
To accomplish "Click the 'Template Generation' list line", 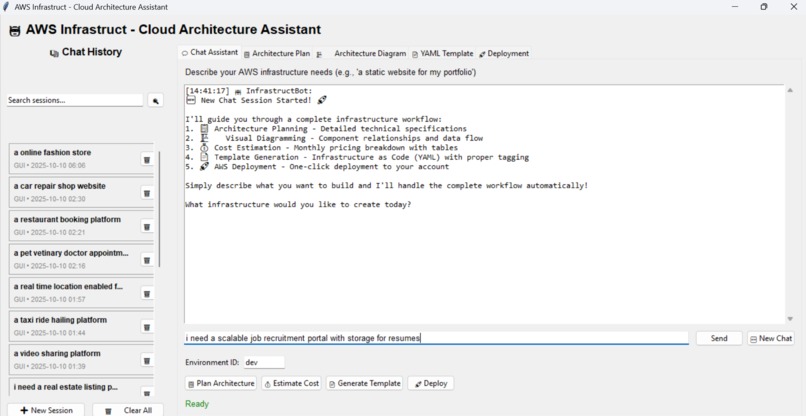I will [357, 157].
